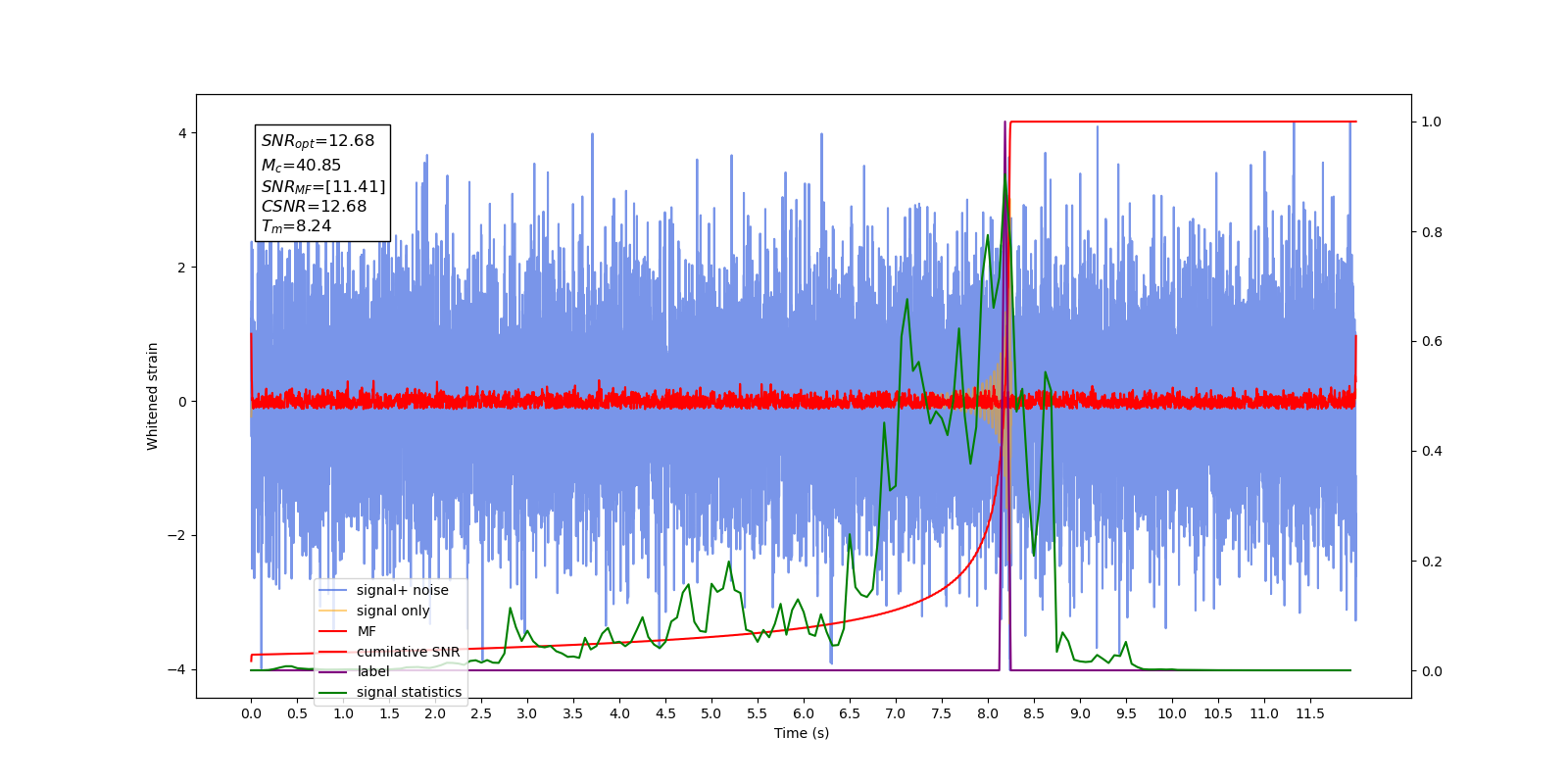Click the left y-axis tick label 2

coord(181,268)
